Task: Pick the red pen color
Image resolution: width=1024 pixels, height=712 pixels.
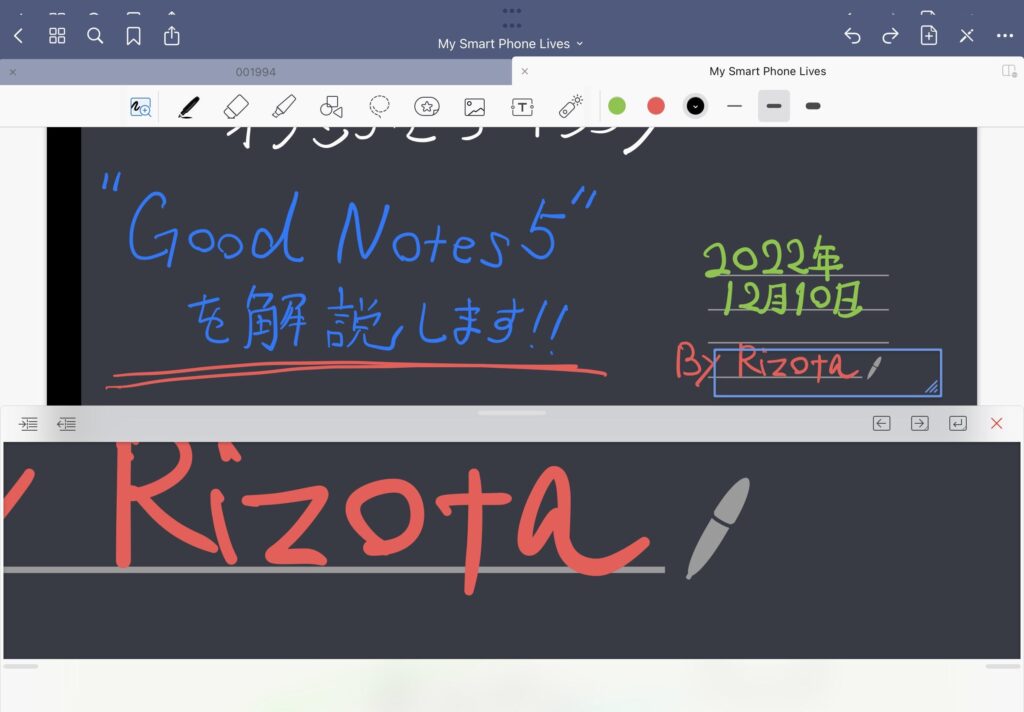Action: [656, 106]
